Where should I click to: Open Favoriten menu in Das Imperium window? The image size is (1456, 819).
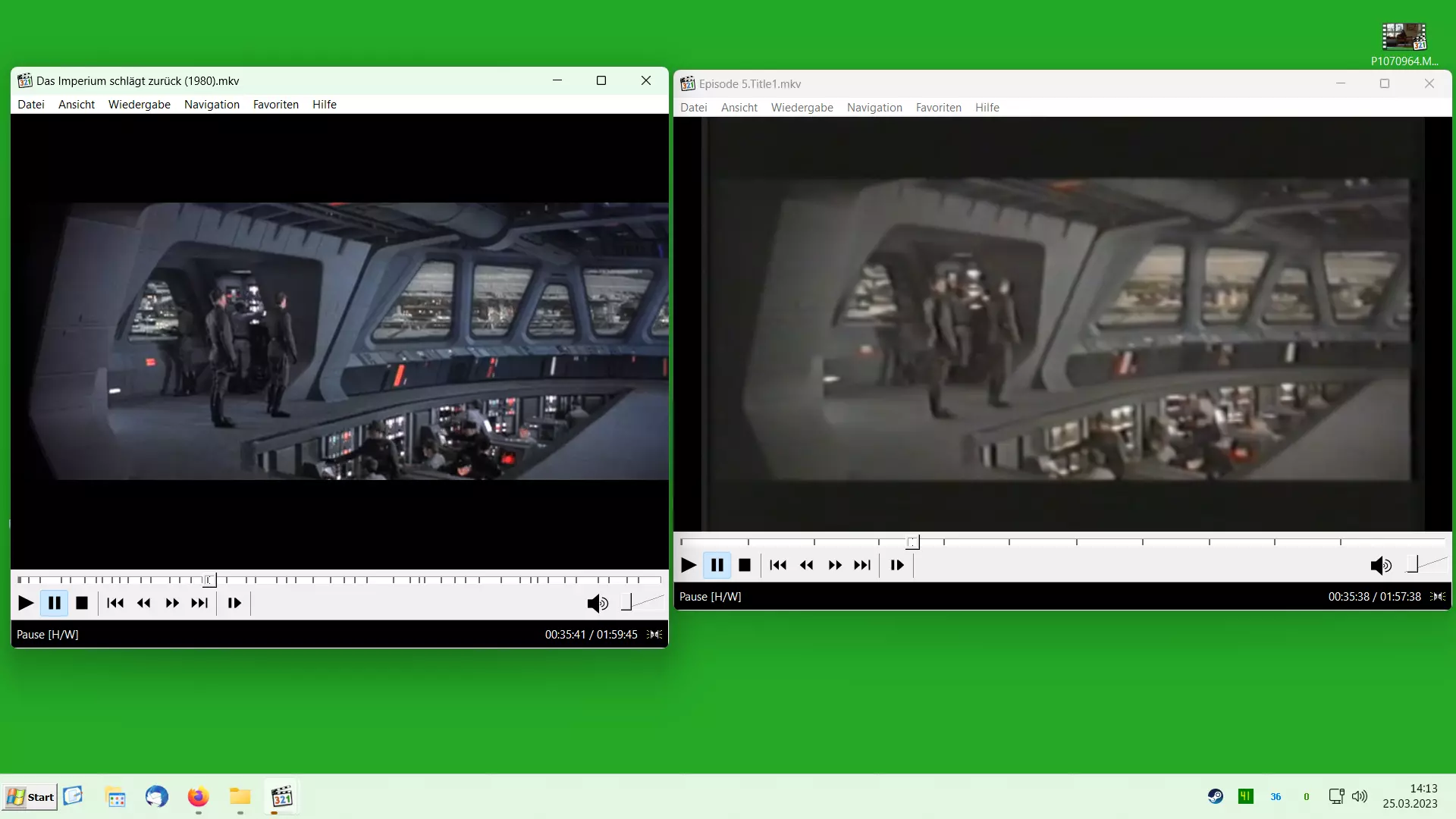(276, 105)
